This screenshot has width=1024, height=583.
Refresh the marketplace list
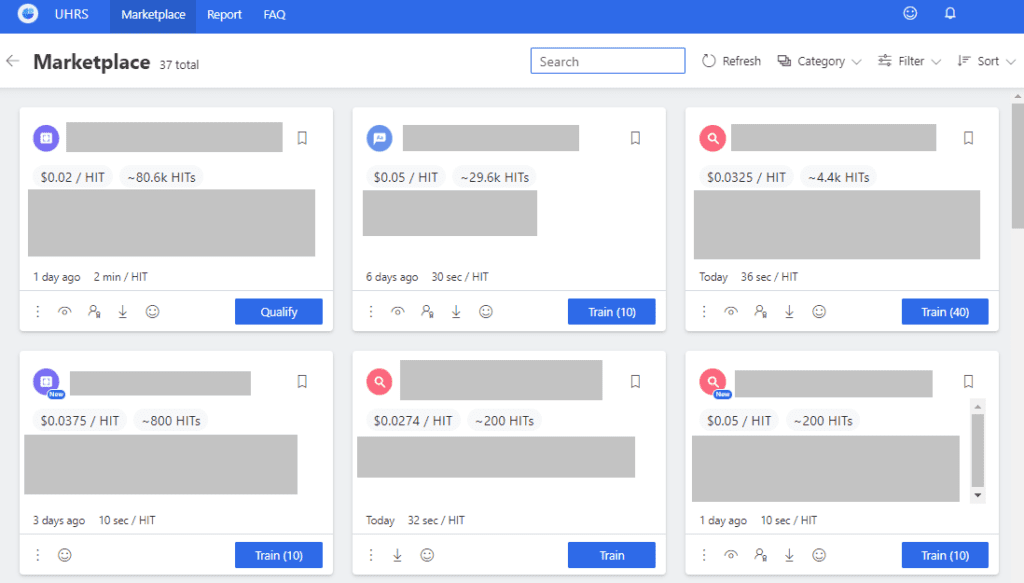pos(731,61)
